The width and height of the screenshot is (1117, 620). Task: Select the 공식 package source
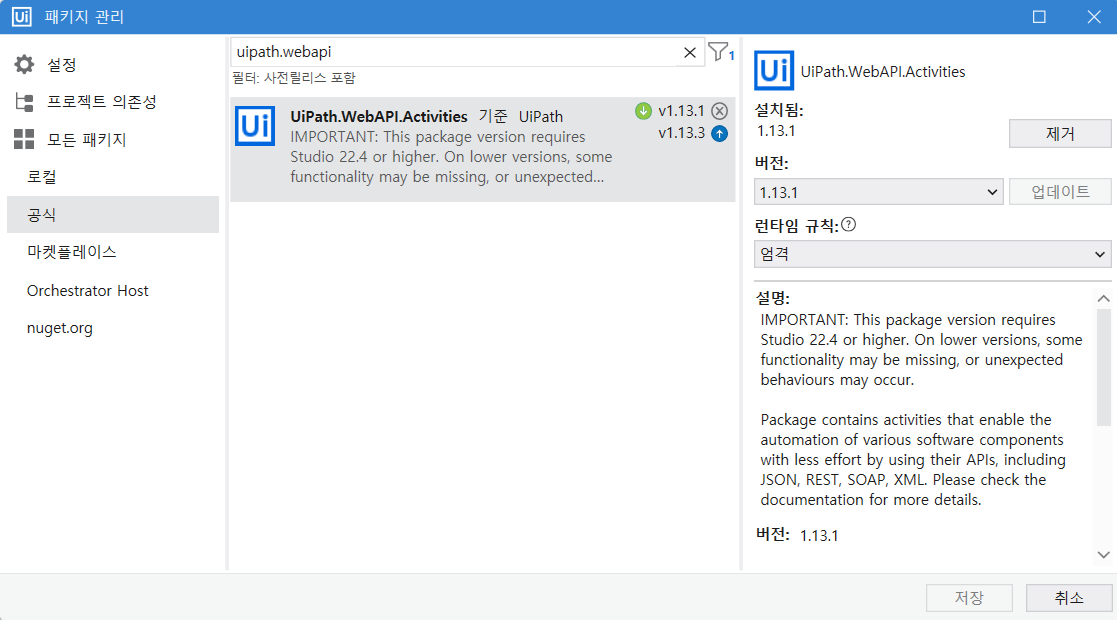click(x=113, y=215)
